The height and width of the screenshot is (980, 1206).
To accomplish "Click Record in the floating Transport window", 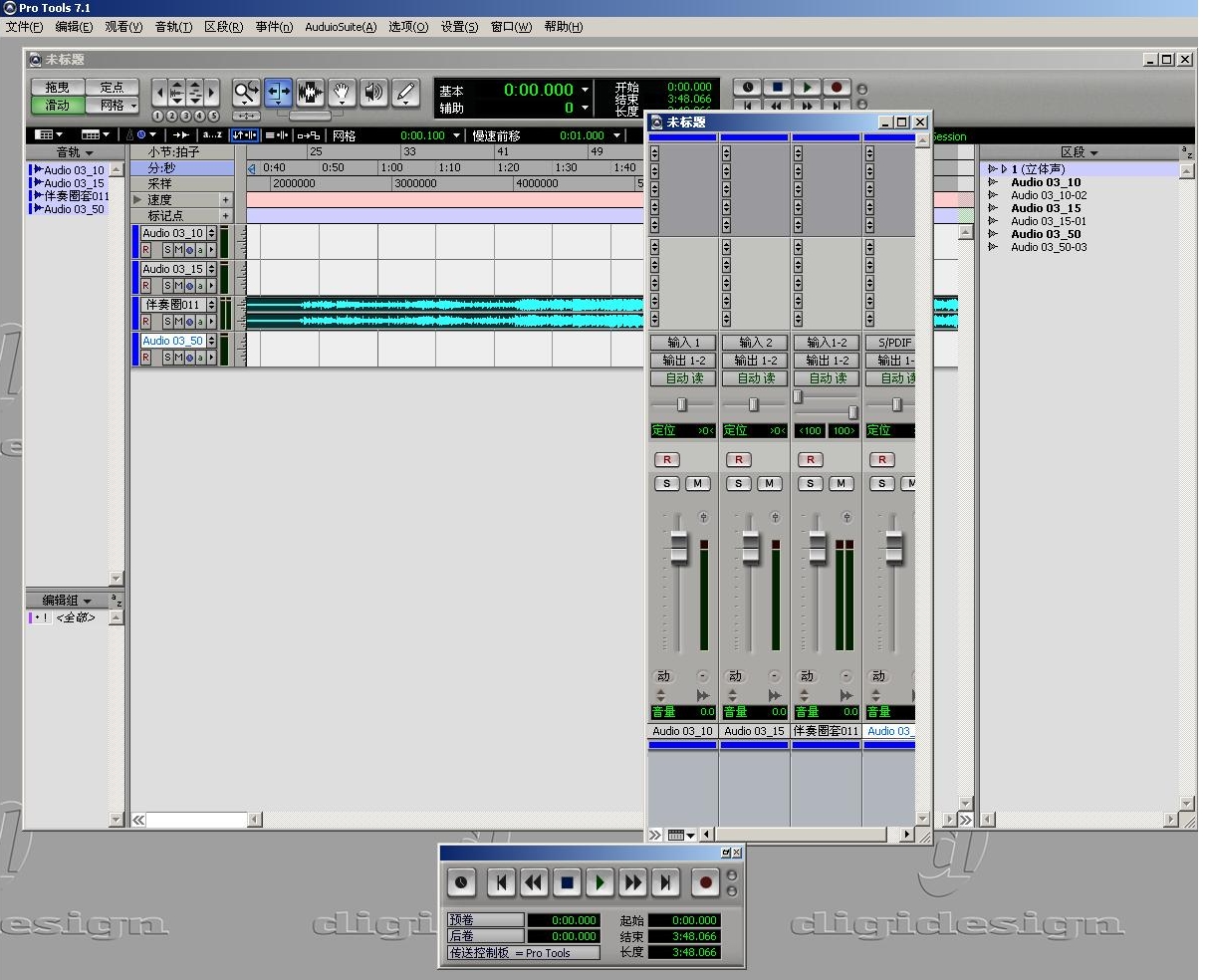I will click(x=706, y=882).
